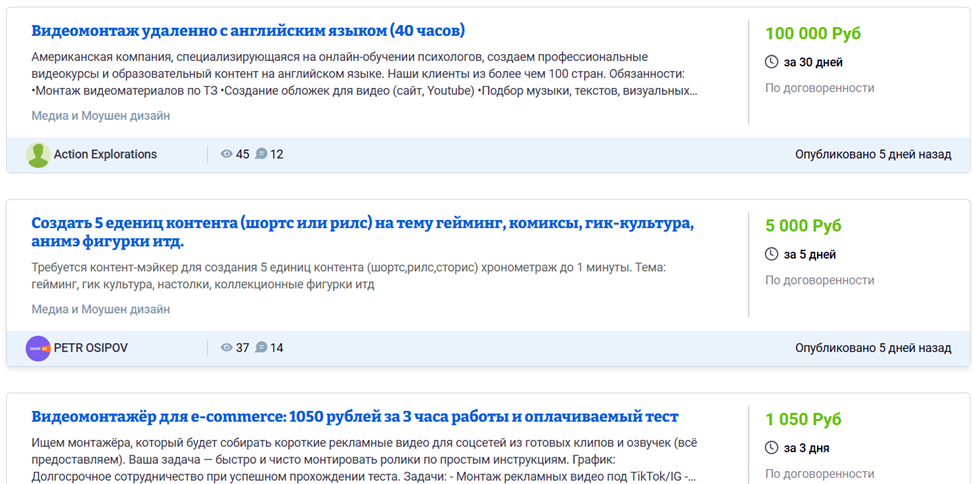Open the "Видеомонтаж удаленно с английским языком" listing

[x=248, y=30]
